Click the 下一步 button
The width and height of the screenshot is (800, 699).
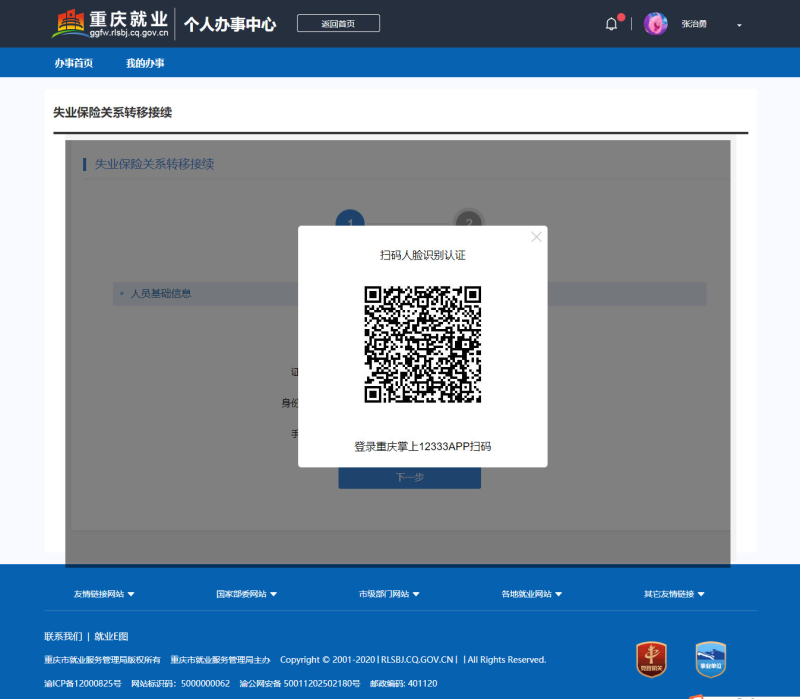[409, 478]
